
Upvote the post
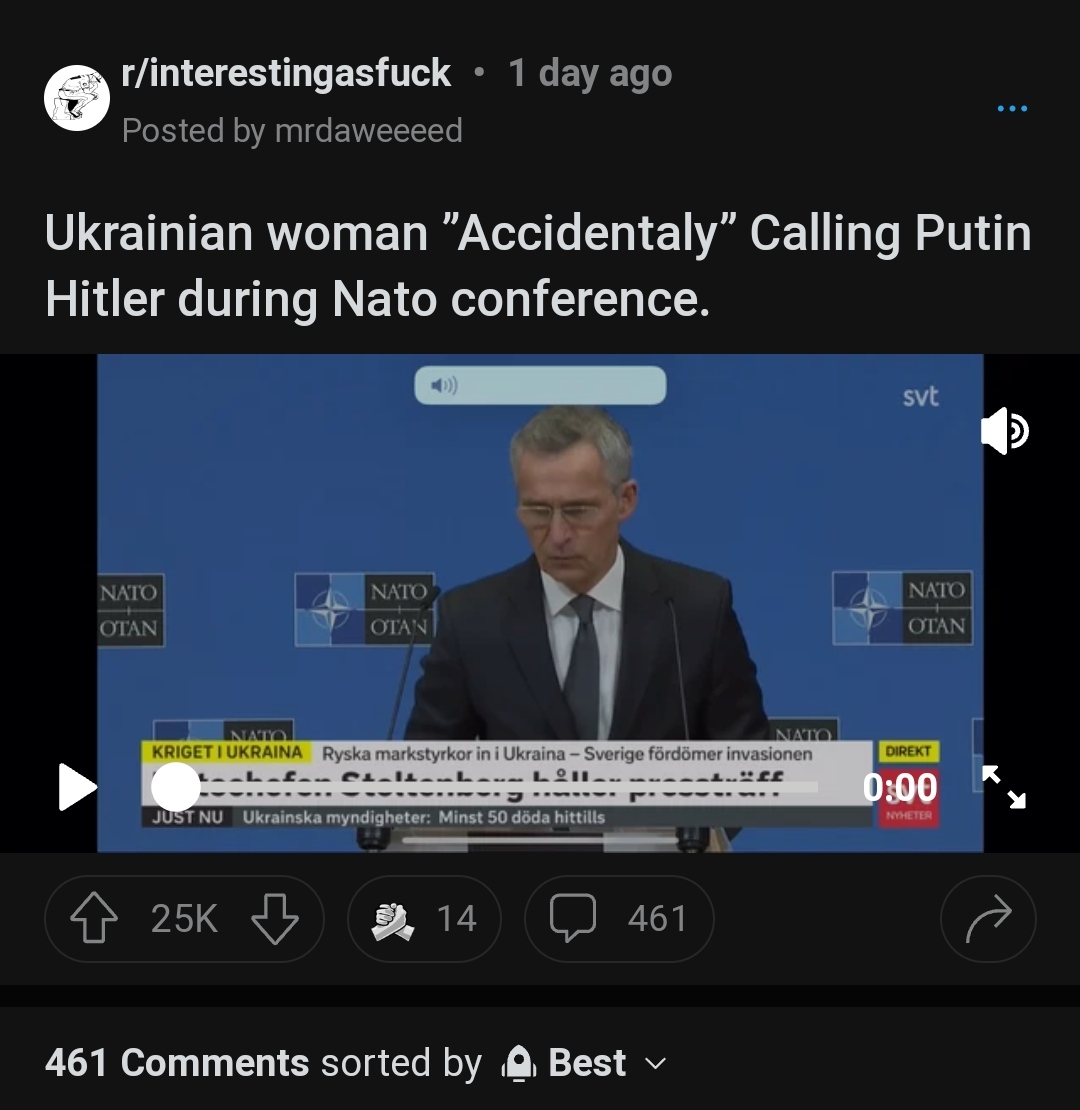[93, 919]
